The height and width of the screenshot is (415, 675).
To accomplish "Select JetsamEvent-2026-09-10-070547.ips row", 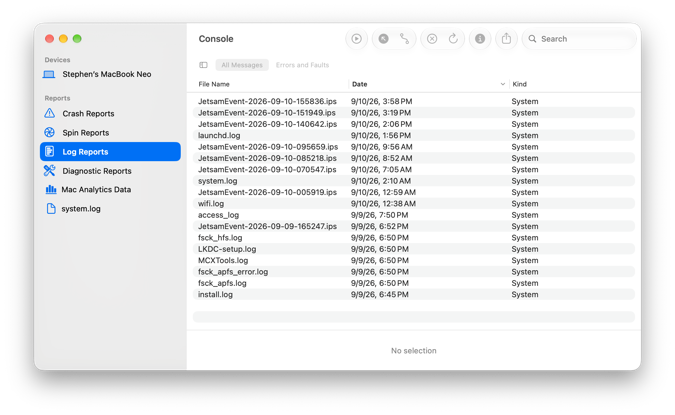I will coord(414,170).
